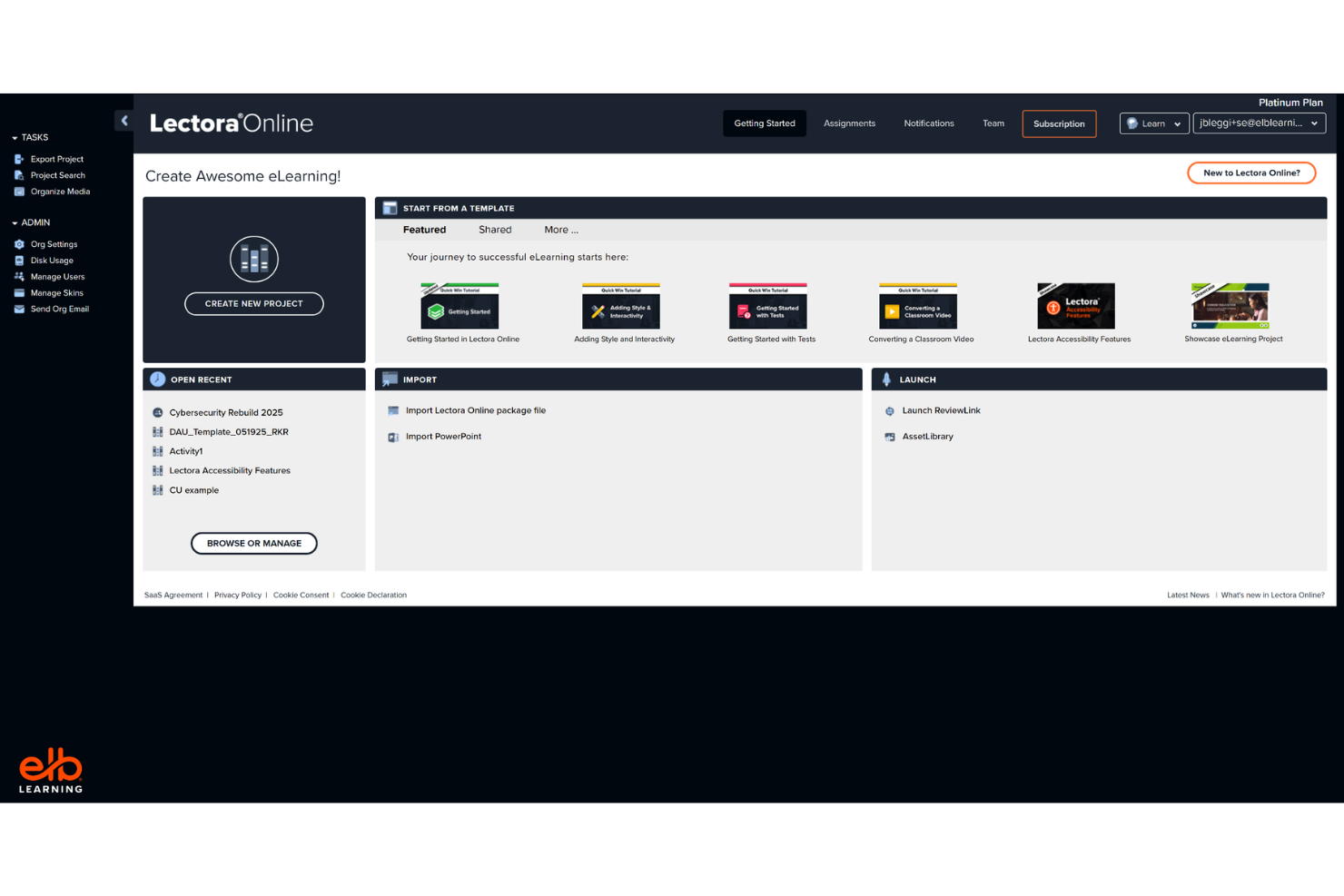Select Getting Started with Tests template thumbnail
This screenshot has height=896, width=1344.
768,306
